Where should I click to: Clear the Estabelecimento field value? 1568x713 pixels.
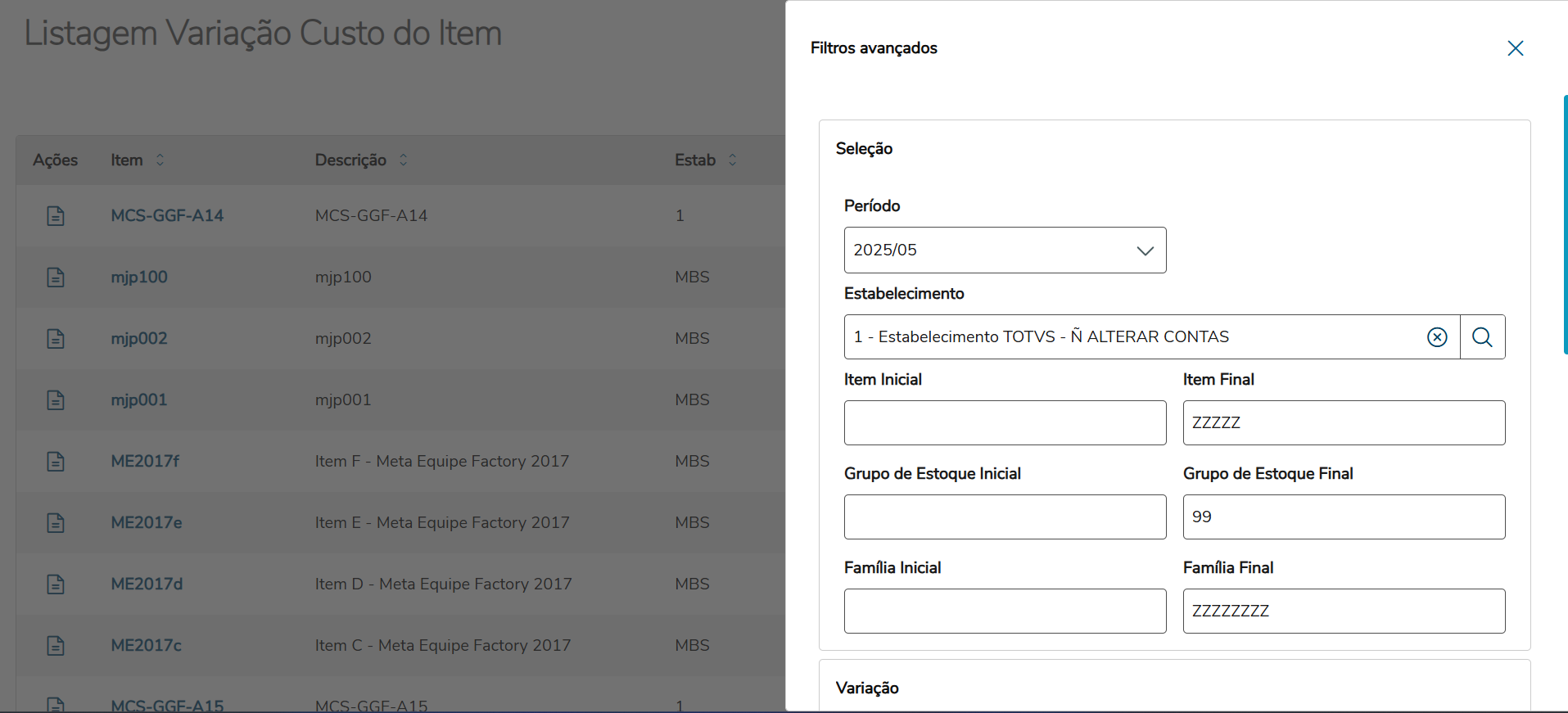1437,337
